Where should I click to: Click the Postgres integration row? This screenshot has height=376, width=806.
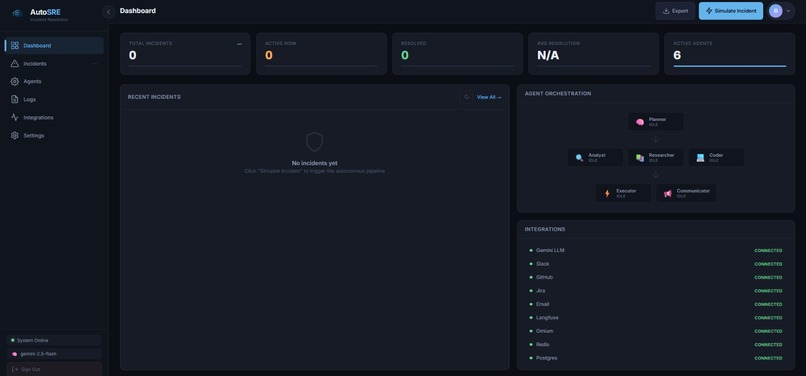655,358
